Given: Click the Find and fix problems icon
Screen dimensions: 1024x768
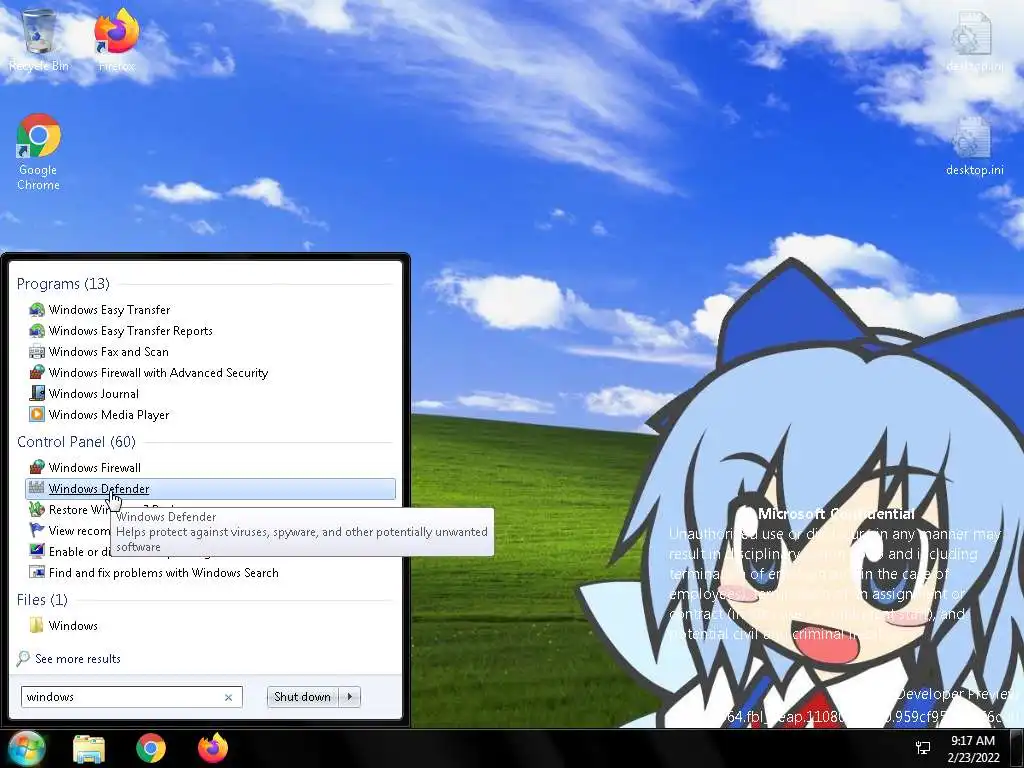Looking at the screenshot, I should tap(37, 573).
